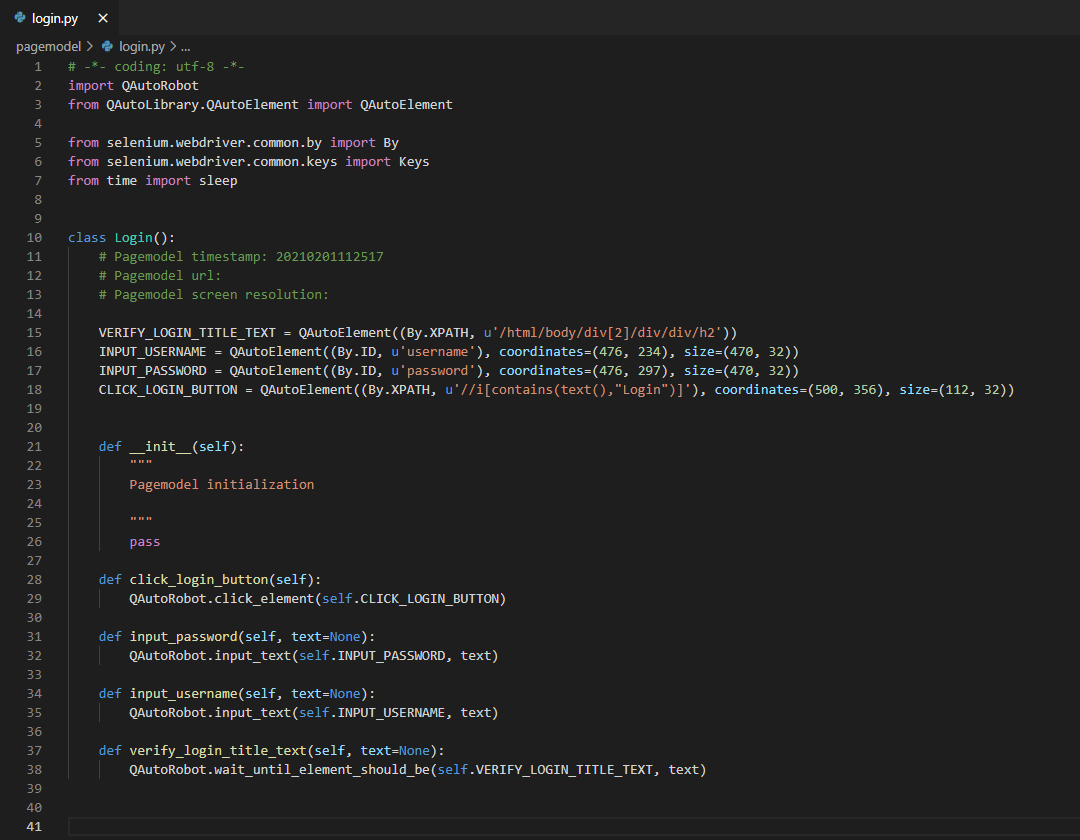
Task: Click the VERIFY_LOGIN_TITLE_TEXT variable on line 15
Action: pyautogui.click(x=187, y=333)
